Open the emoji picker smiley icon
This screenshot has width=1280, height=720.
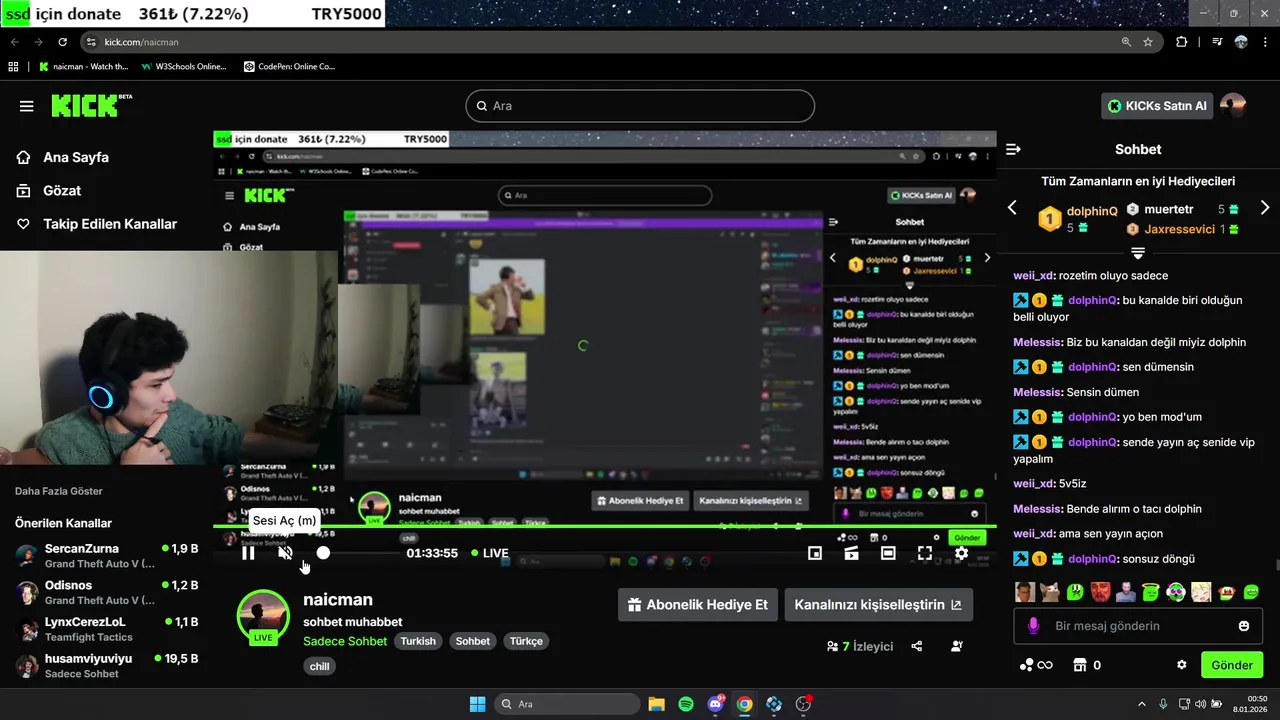pos(1244,626)
